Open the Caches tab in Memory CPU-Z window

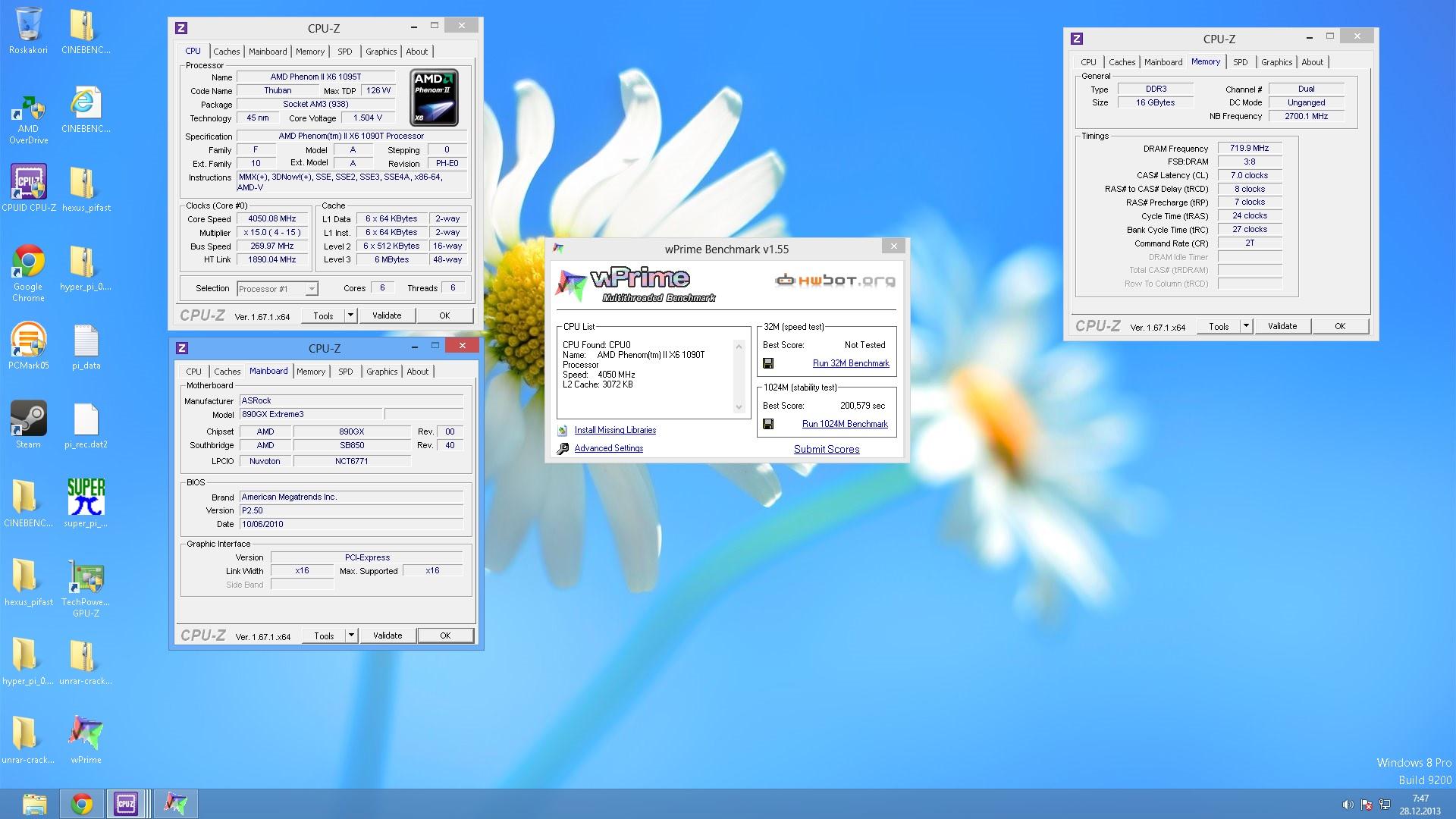click(x=1122, y=62)
